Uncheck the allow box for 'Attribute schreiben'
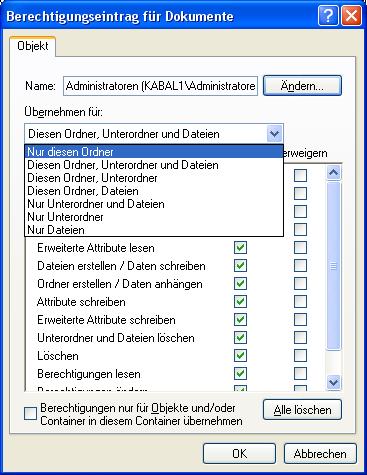 tap(240, 302)
